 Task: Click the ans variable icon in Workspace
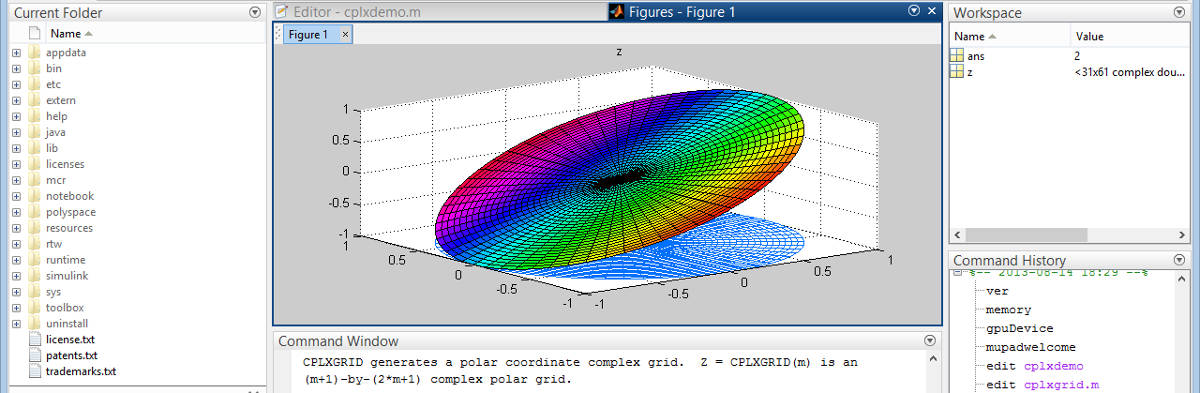click(957, 56)
